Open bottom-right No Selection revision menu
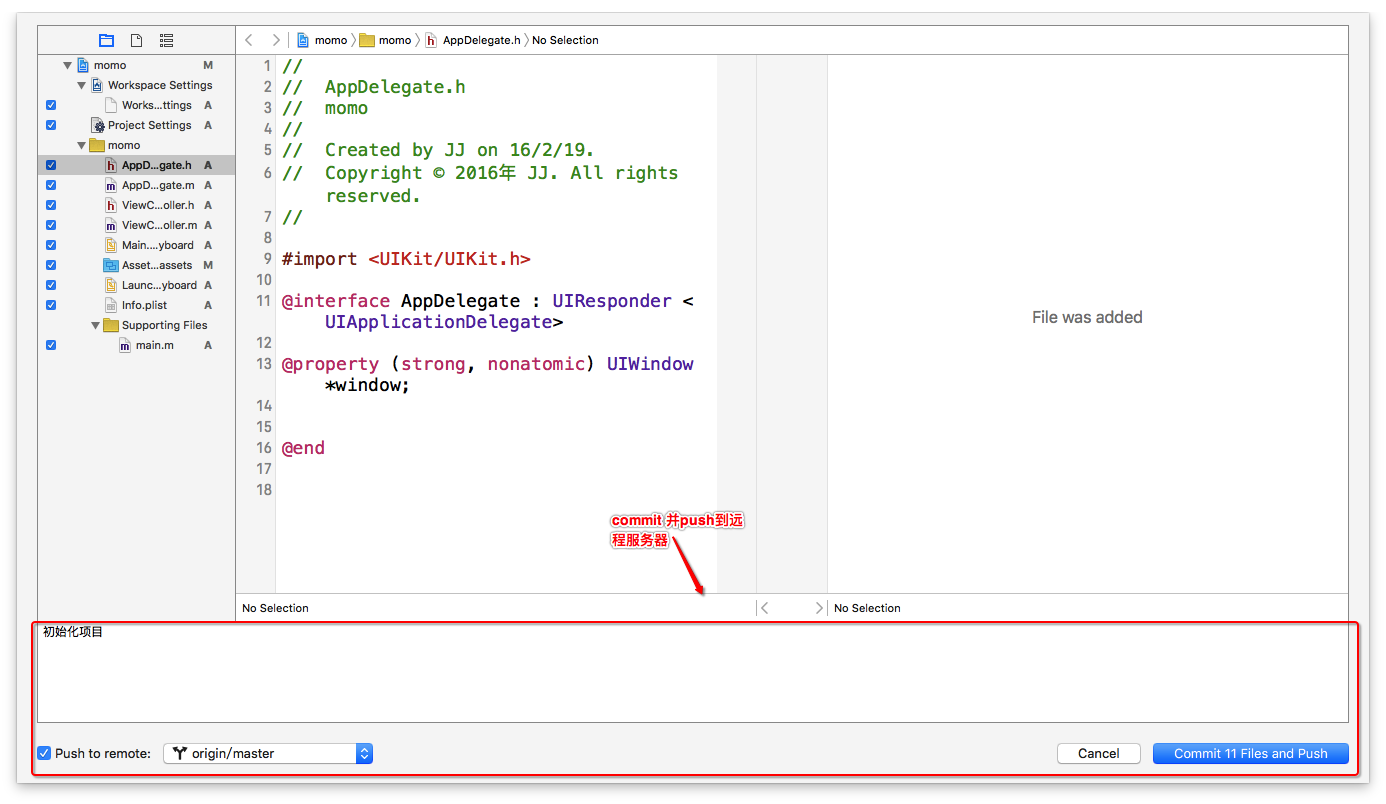 pos(867,608)
